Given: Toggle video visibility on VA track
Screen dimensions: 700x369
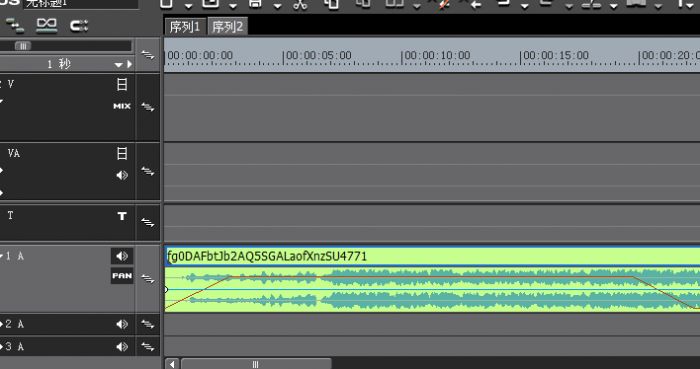Looking at the screenshot, I should 122,153.
